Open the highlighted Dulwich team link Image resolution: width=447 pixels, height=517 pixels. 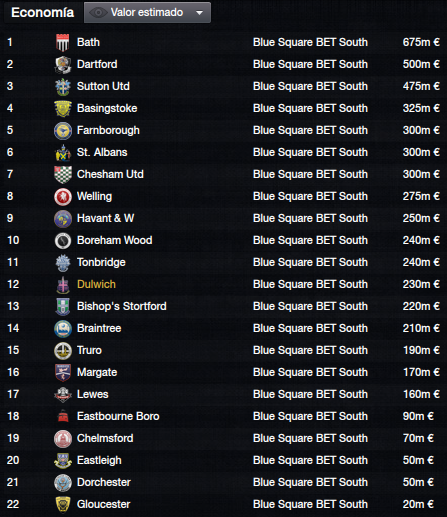pos(96,284)
